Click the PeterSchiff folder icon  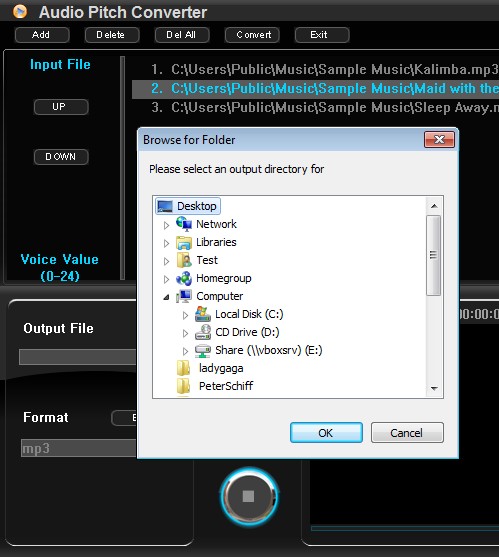(x=184, y=386)
